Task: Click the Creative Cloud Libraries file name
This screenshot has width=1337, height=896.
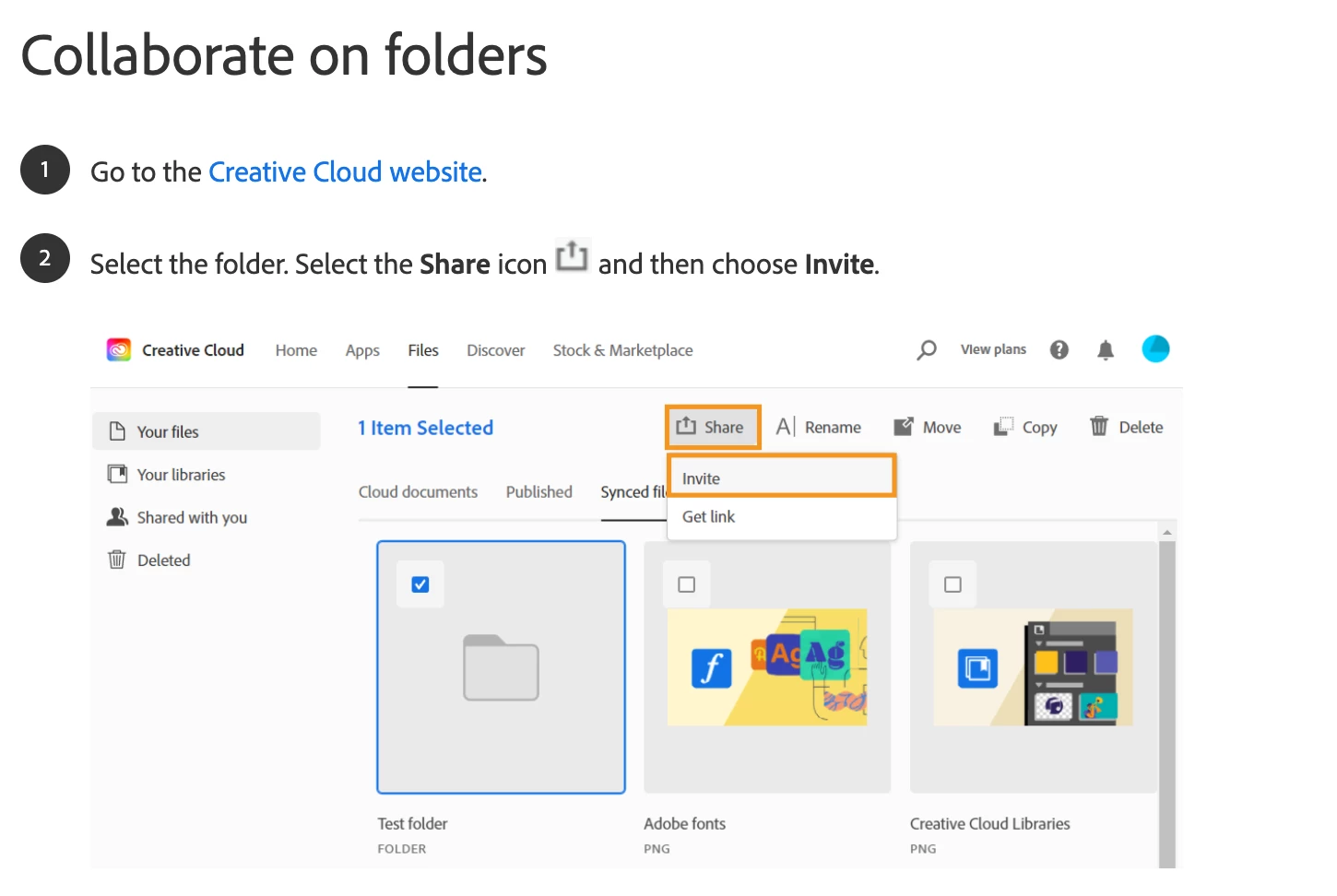Action: 990,824
